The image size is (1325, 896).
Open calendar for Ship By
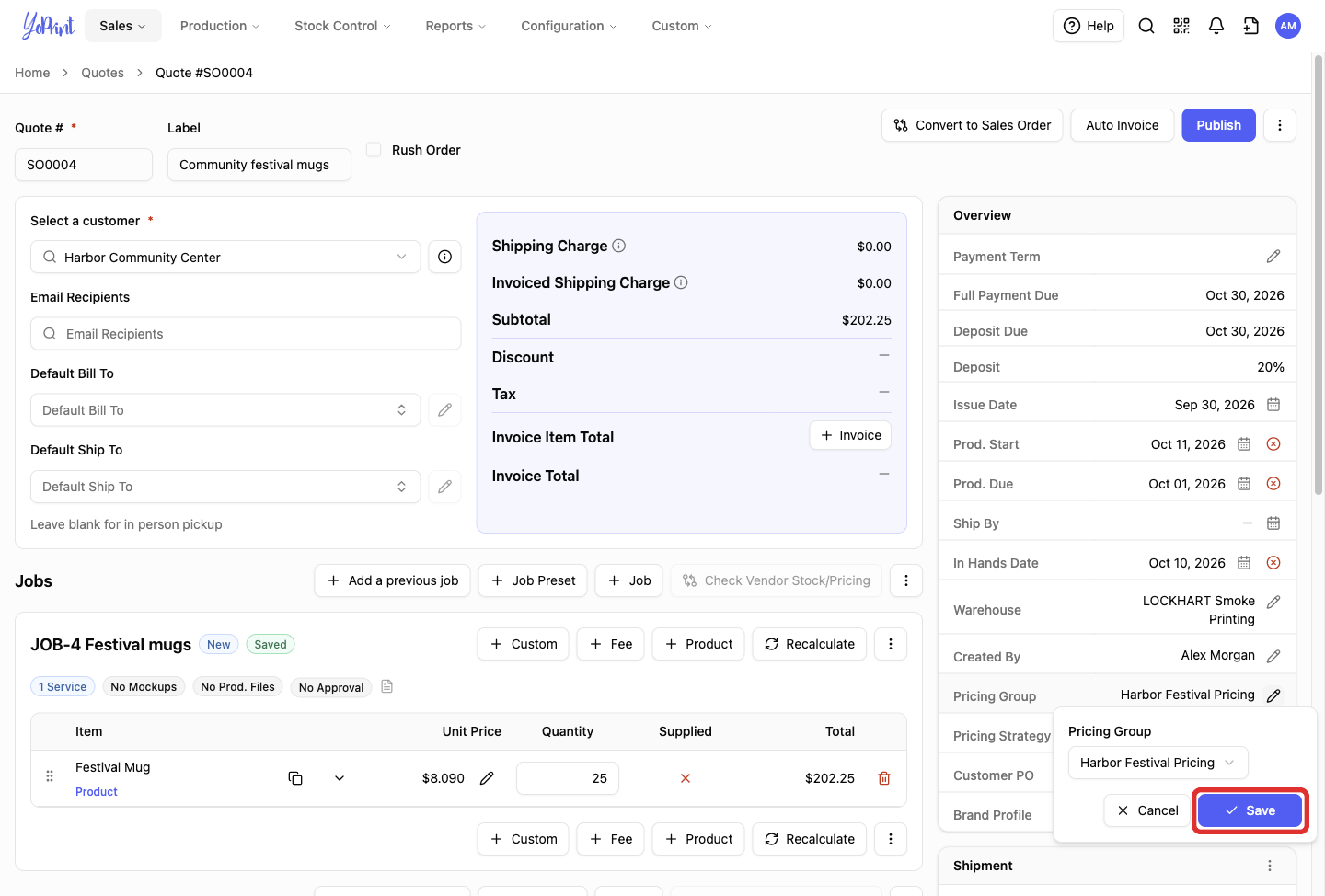(1273, 523)
